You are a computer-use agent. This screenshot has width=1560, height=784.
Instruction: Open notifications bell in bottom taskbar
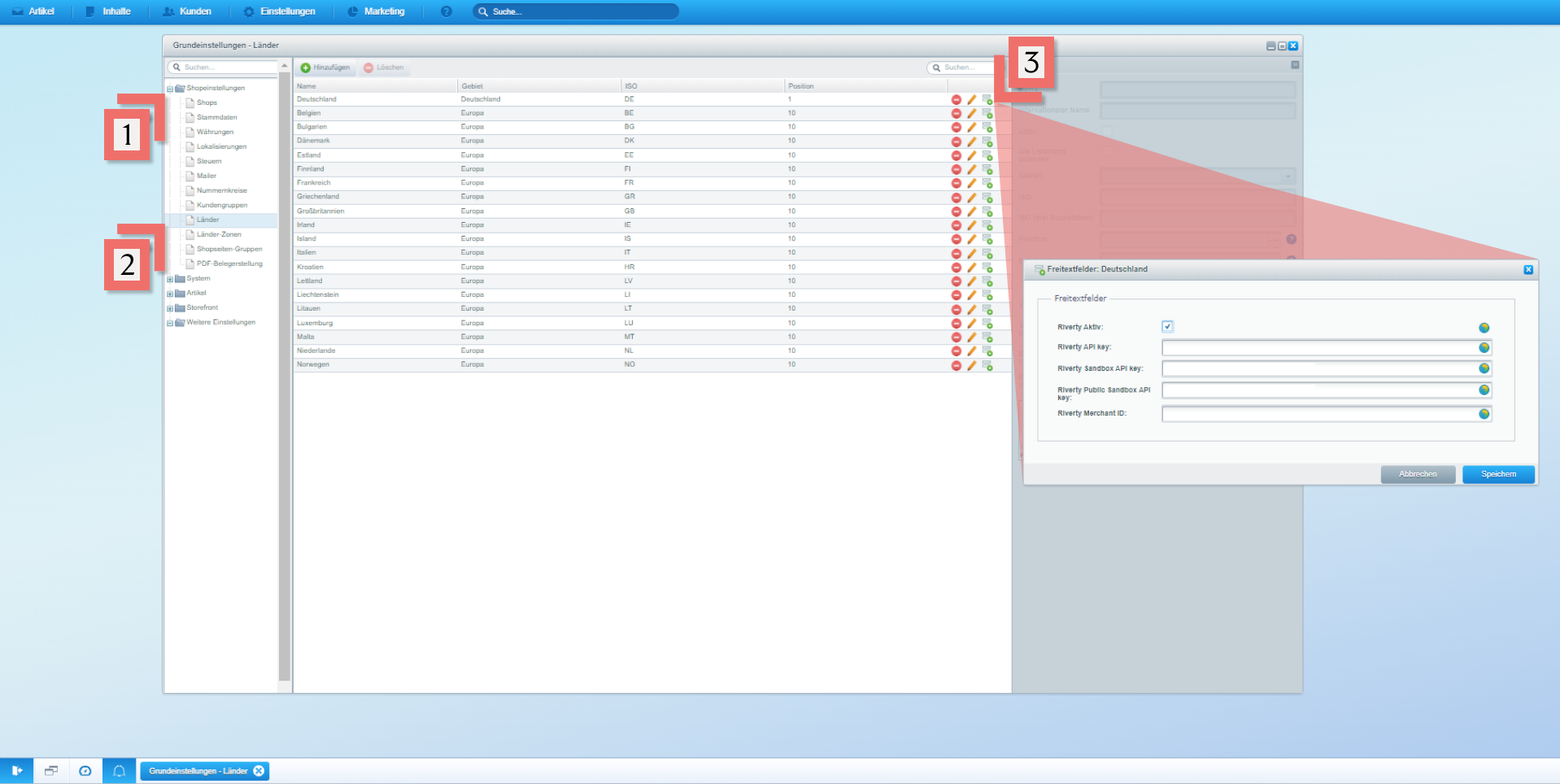click(x=119, y=771)
